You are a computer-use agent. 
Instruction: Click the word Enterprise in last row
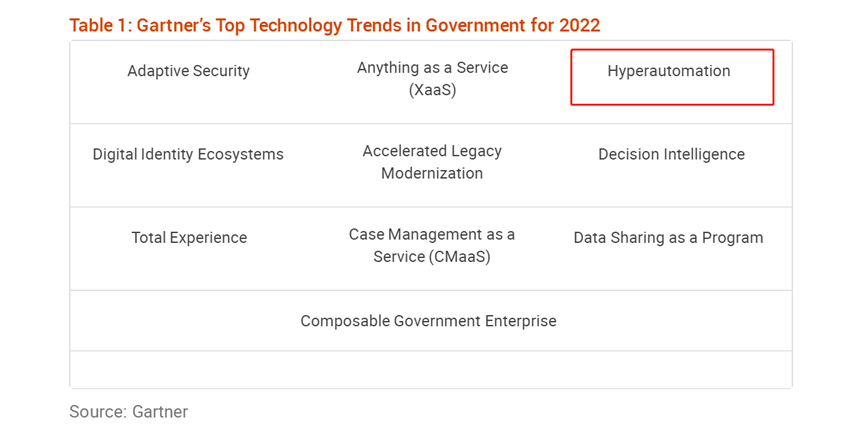(x=521, y=321)
